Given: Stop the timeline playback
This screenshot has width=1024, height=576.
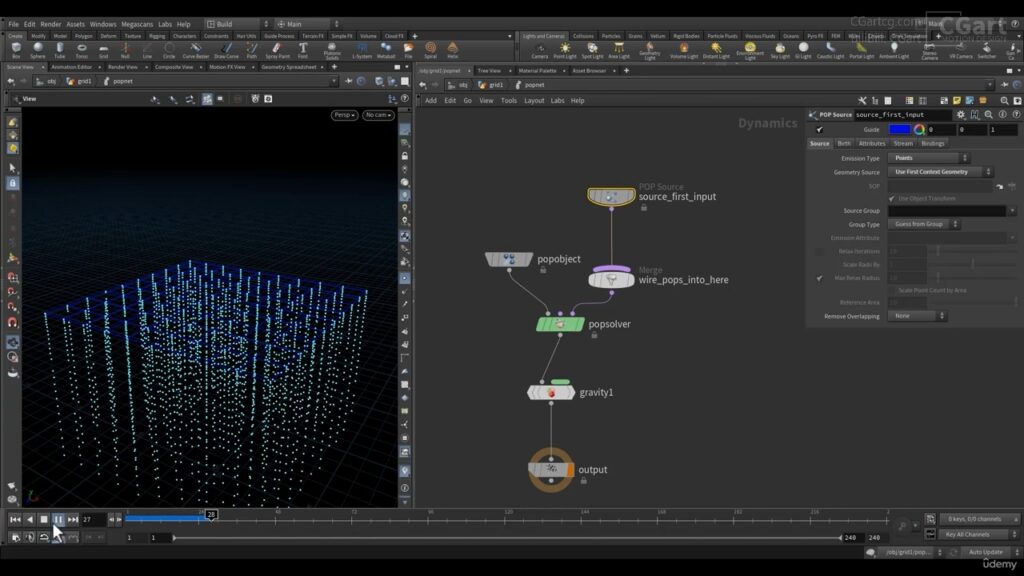Looking at the screenshot, I should tap(44, 519).
